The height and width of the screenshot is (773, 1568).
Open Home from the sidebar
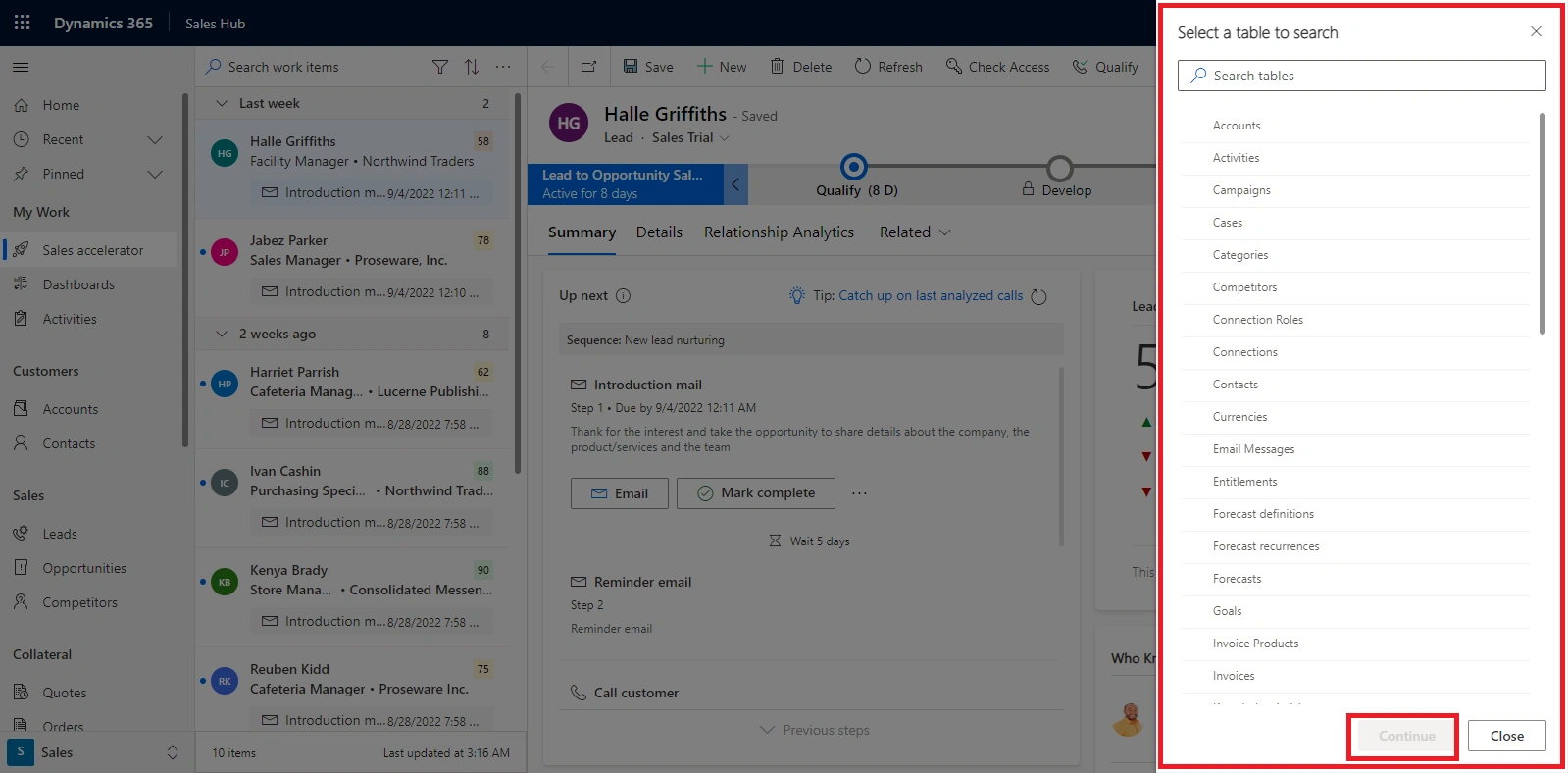[x=61, y=105]
